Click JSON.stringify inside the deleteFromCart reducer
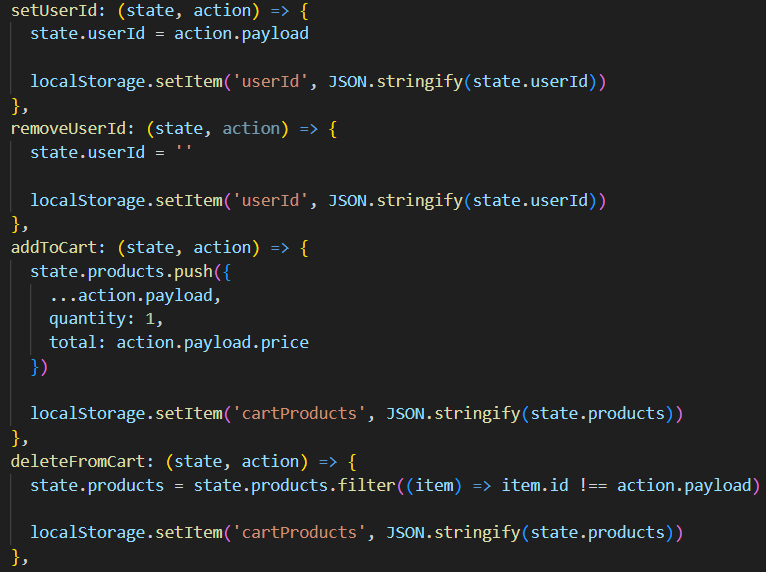The width and height of the screenshot is (766, 572). [453, 532]
